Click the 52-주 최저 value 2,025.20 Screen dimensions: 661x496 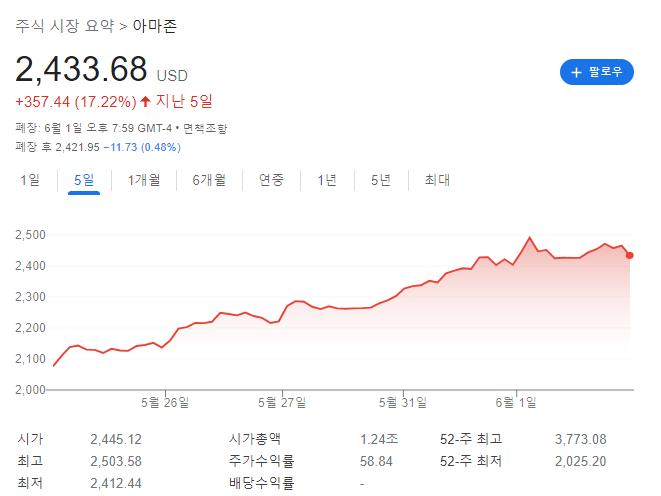(580, 461)
